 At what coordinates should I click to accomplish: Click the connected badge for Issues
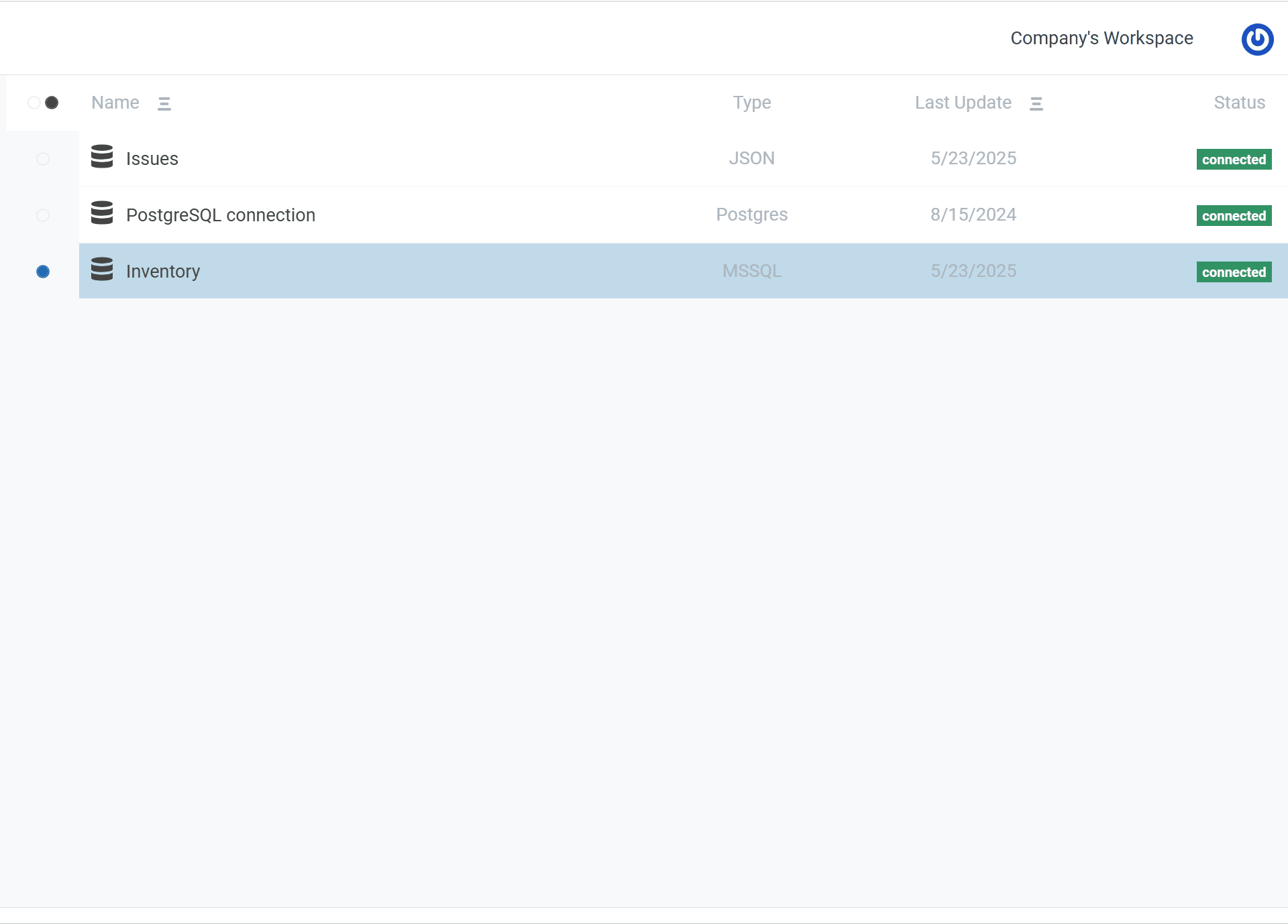point(1234,160)
